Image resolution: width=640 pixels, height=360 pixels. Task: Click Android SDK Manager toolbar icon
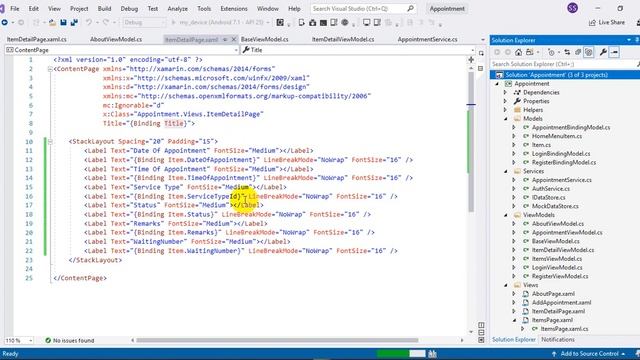pyautogui.click(x=312, y=23)
